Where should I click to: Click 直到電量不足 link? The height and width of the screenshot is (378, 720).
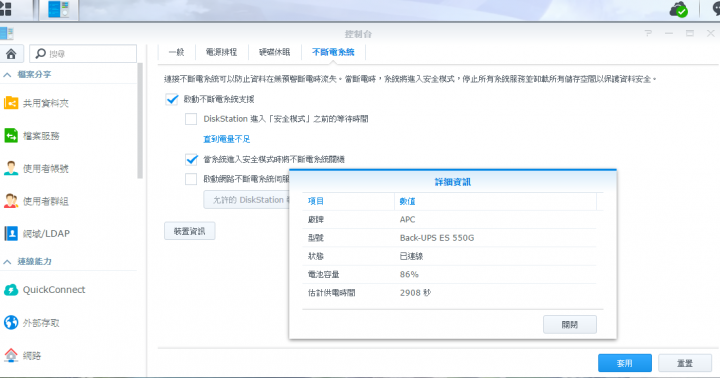[x=227, y=139]
